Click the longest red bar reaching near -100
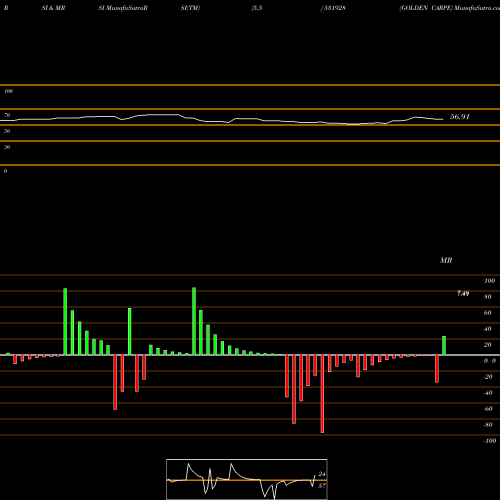This screenshot has width=500, height=500. pyautogui.click(x=322, y=394)
